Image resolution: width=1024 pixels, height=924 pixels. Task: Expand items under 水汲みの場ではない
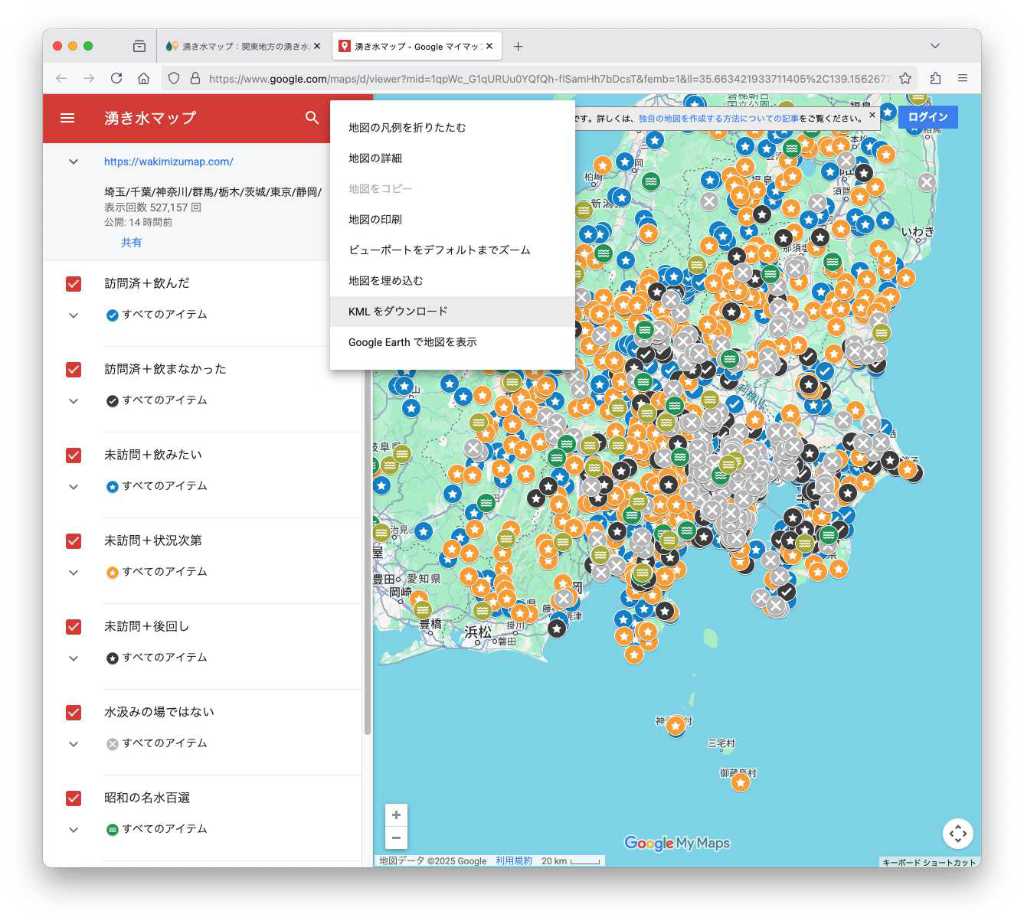(x=74, y=744)
